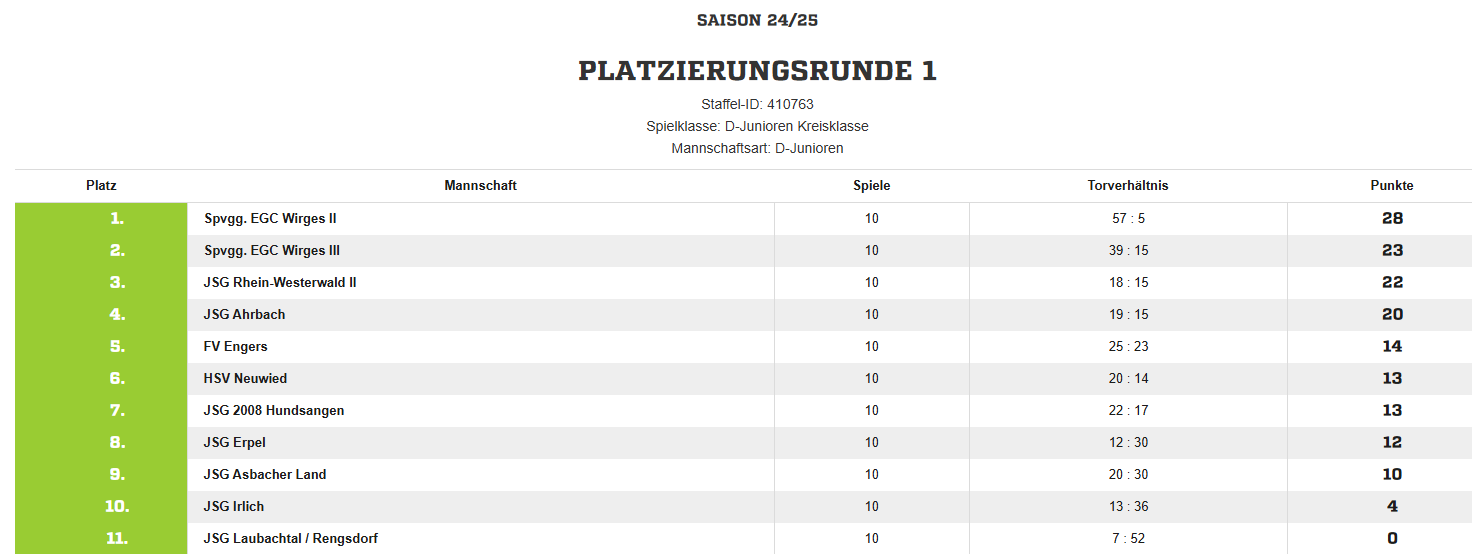This screenshot has height=554, width=1472.
Task: Open the JSG Erpel team link
Action: [x=235, y=443]
